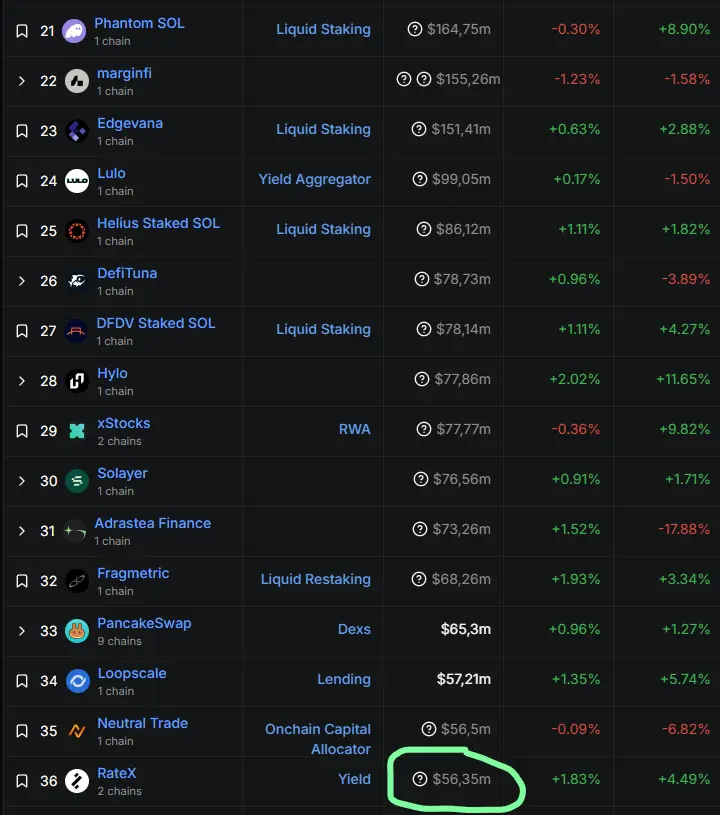The image size is (720, 815).
Task: Expand the DefiTuna row
Action: [21, 281]
